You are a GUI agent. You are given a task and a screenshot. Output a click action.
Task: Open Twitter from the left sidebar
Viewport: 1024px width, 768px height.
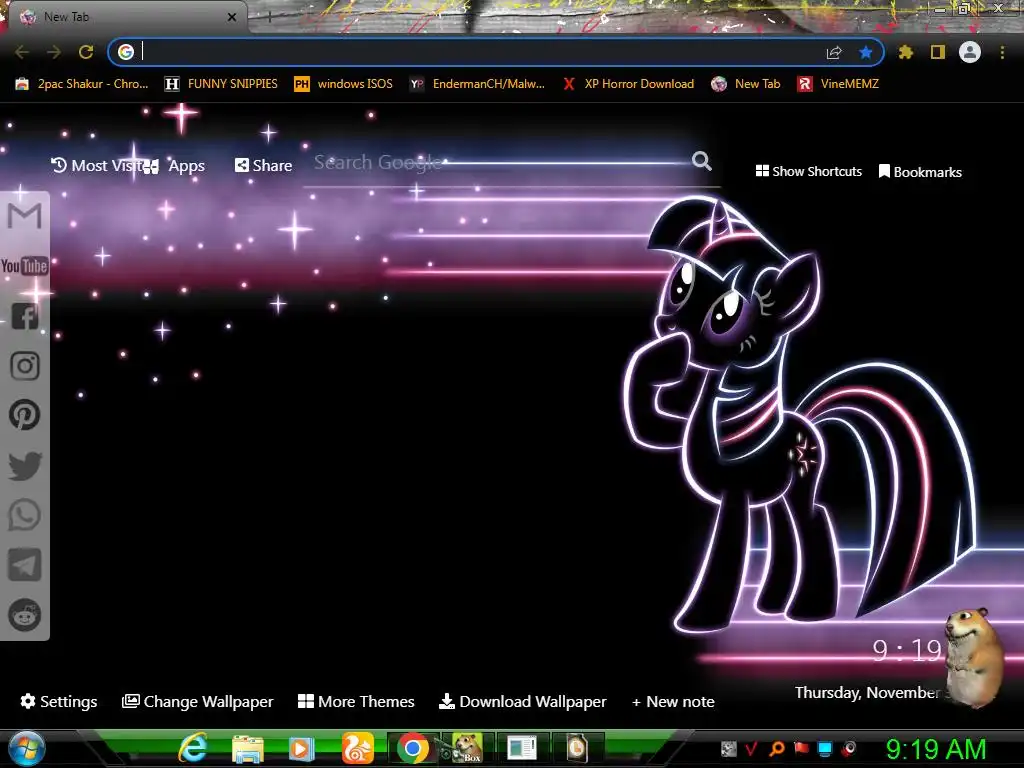(25, 466)
